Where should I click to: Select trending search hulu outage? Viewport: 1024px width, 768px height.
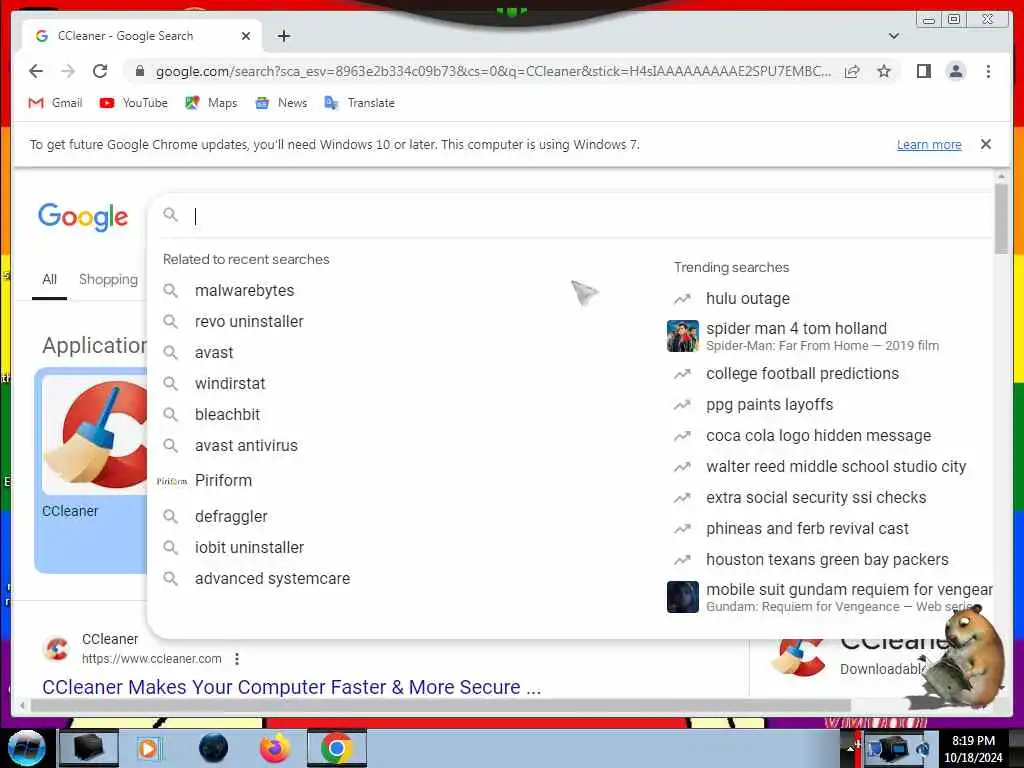(x=748, y=298)
